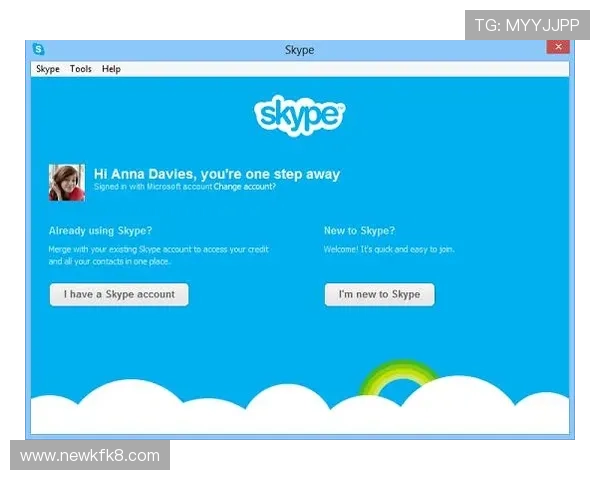The image size is (600, 480).
Task: Click the Skype icon in the title bar
Action: tap(38, 48)
